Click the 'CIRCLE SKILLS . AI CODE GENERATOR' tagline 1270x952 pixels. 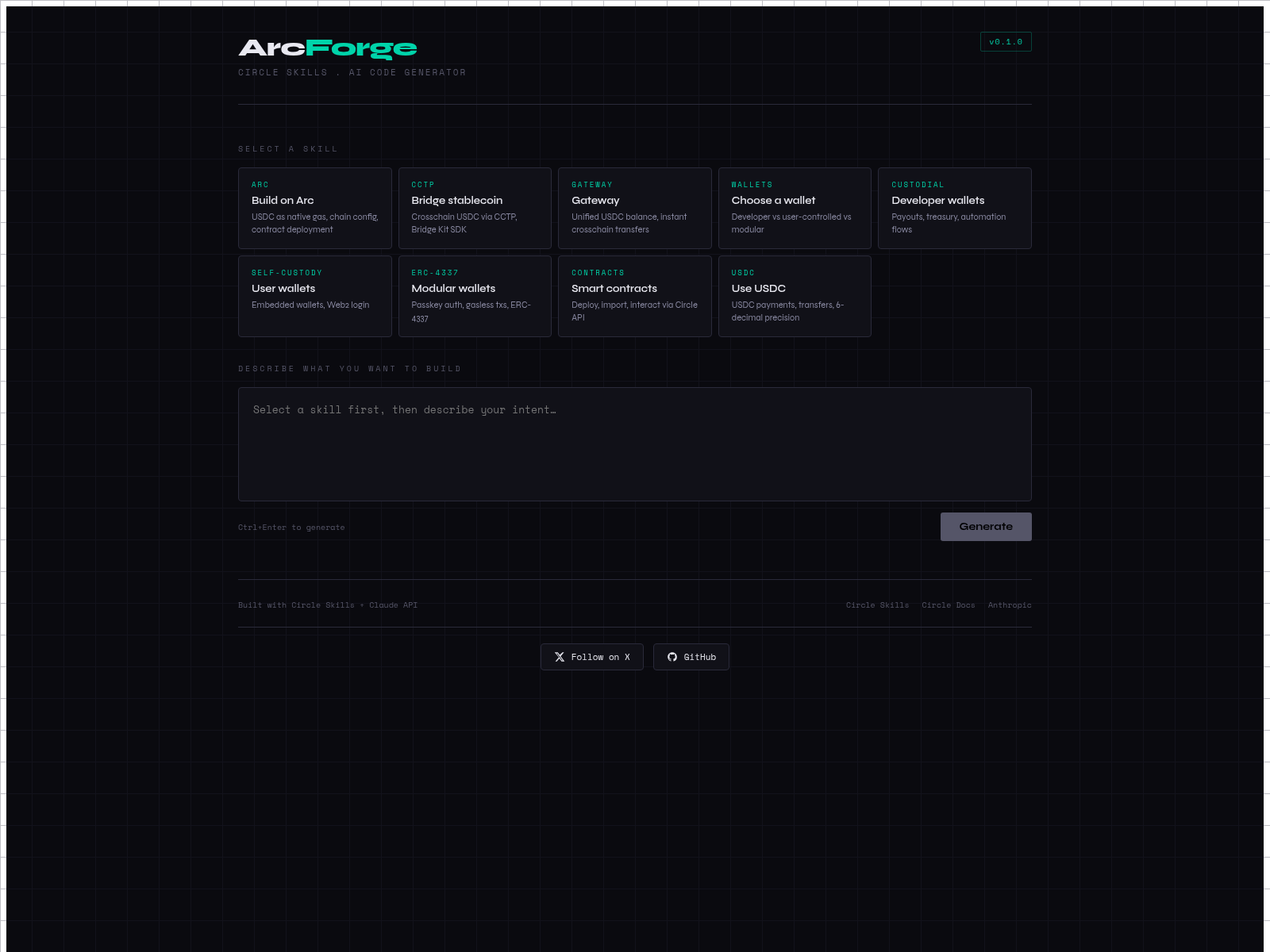352,72
